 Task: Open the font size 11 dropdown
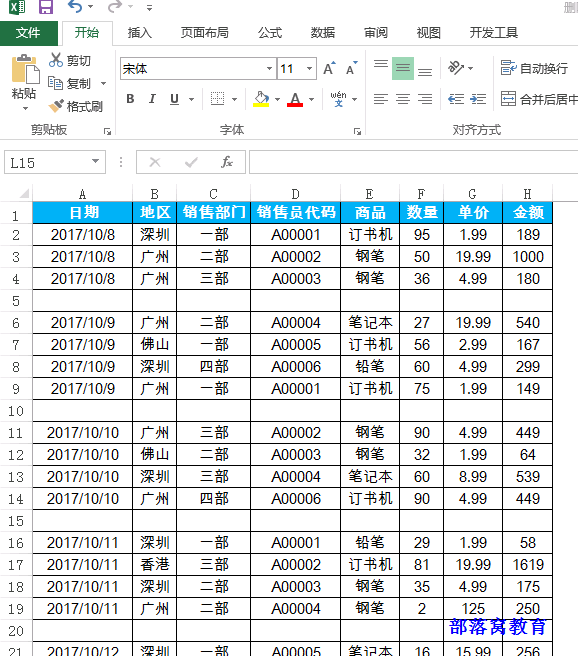(309, 69)
